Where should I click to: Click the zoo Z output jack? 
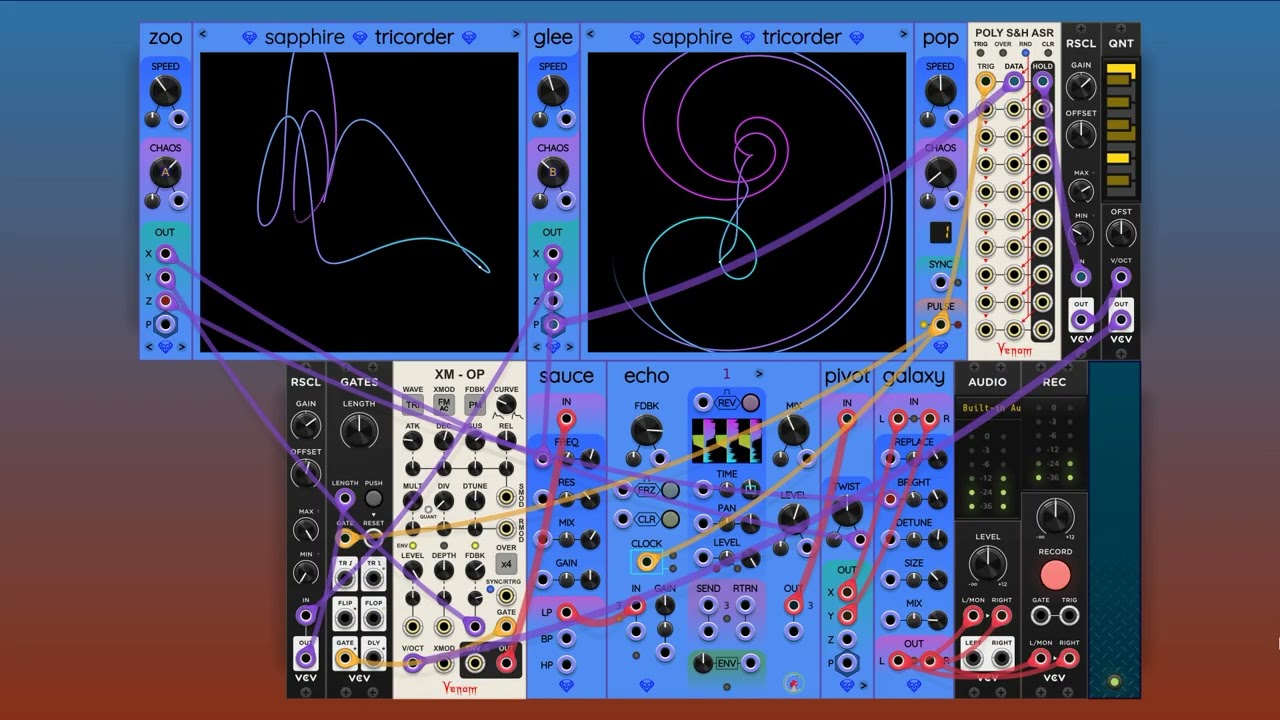click(165, 301)
